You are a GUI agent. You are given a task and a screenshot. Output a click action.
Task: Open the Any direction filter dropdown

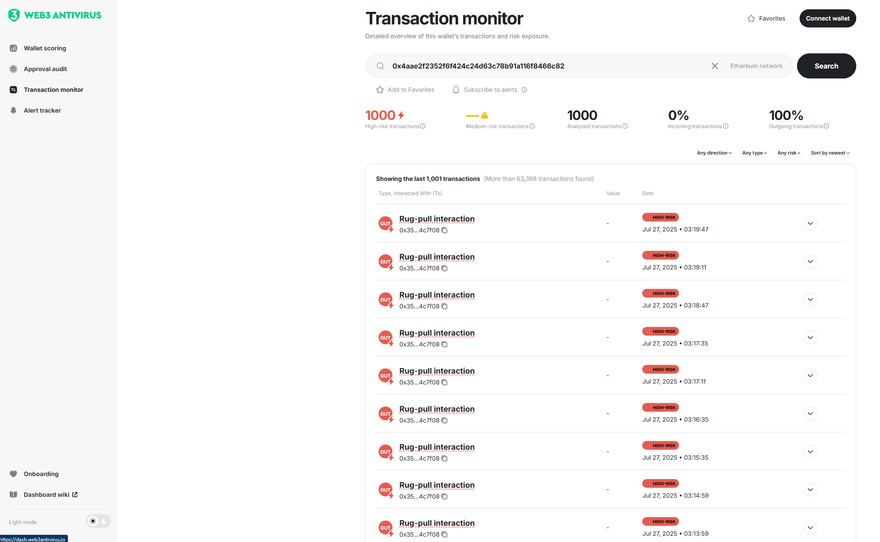coord(714,153)
